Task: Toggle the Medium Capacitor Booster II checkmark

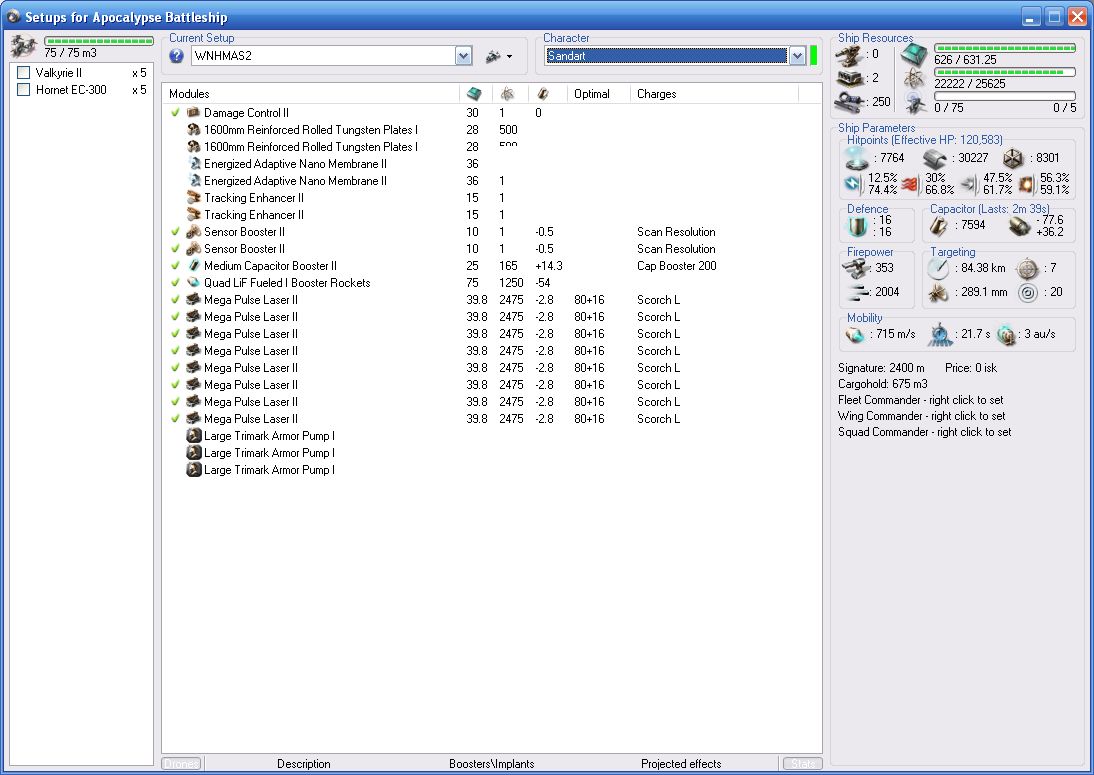Action: click(175, 266)
